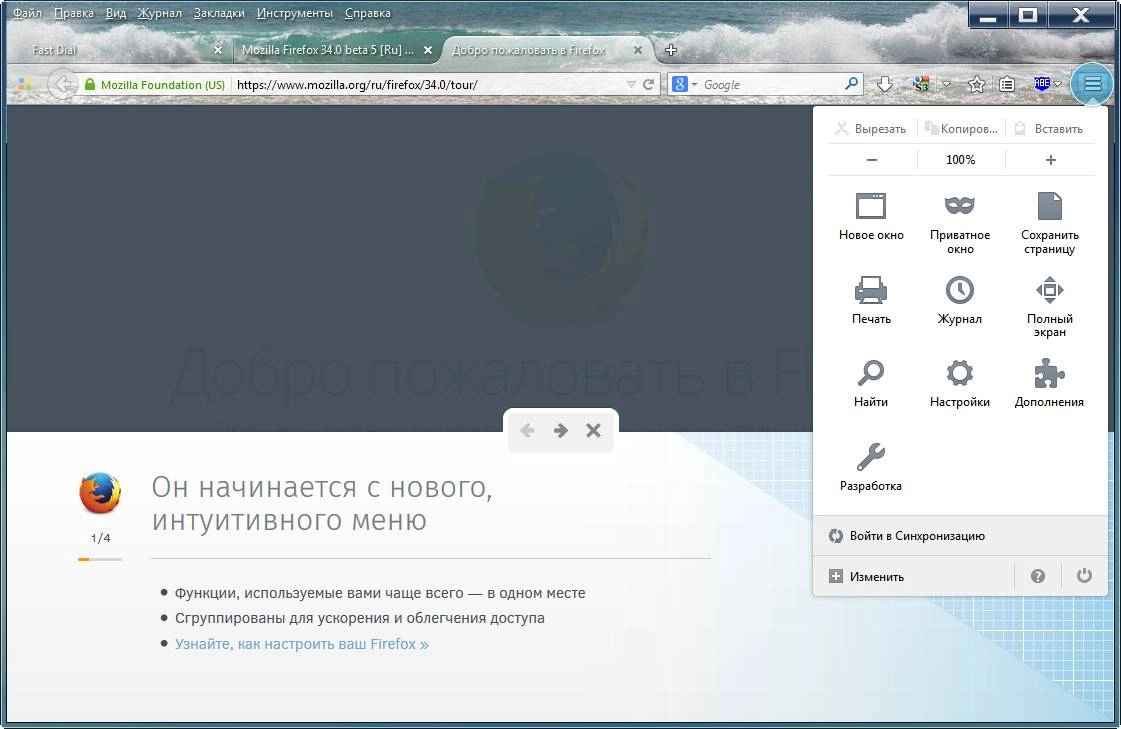Increase zoom with plus button
The width and height of the screenshot is (1121, 729).
(1050, 160)
